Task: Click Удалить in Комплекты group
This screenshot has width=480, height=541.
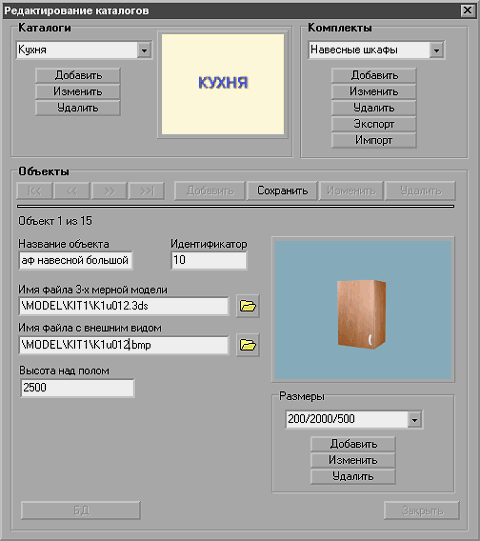Action: [x=374, y=108]
